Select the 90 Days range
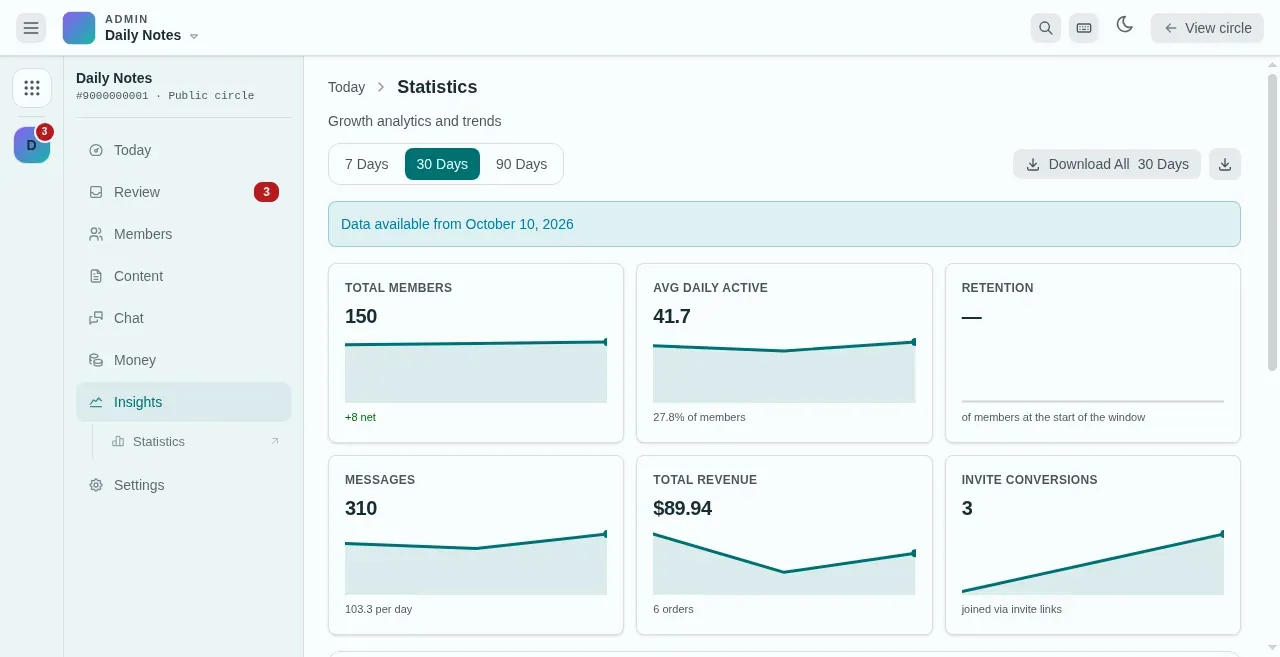The height and width of the screenshot is (657, 1280). click(x=521, y=164)
